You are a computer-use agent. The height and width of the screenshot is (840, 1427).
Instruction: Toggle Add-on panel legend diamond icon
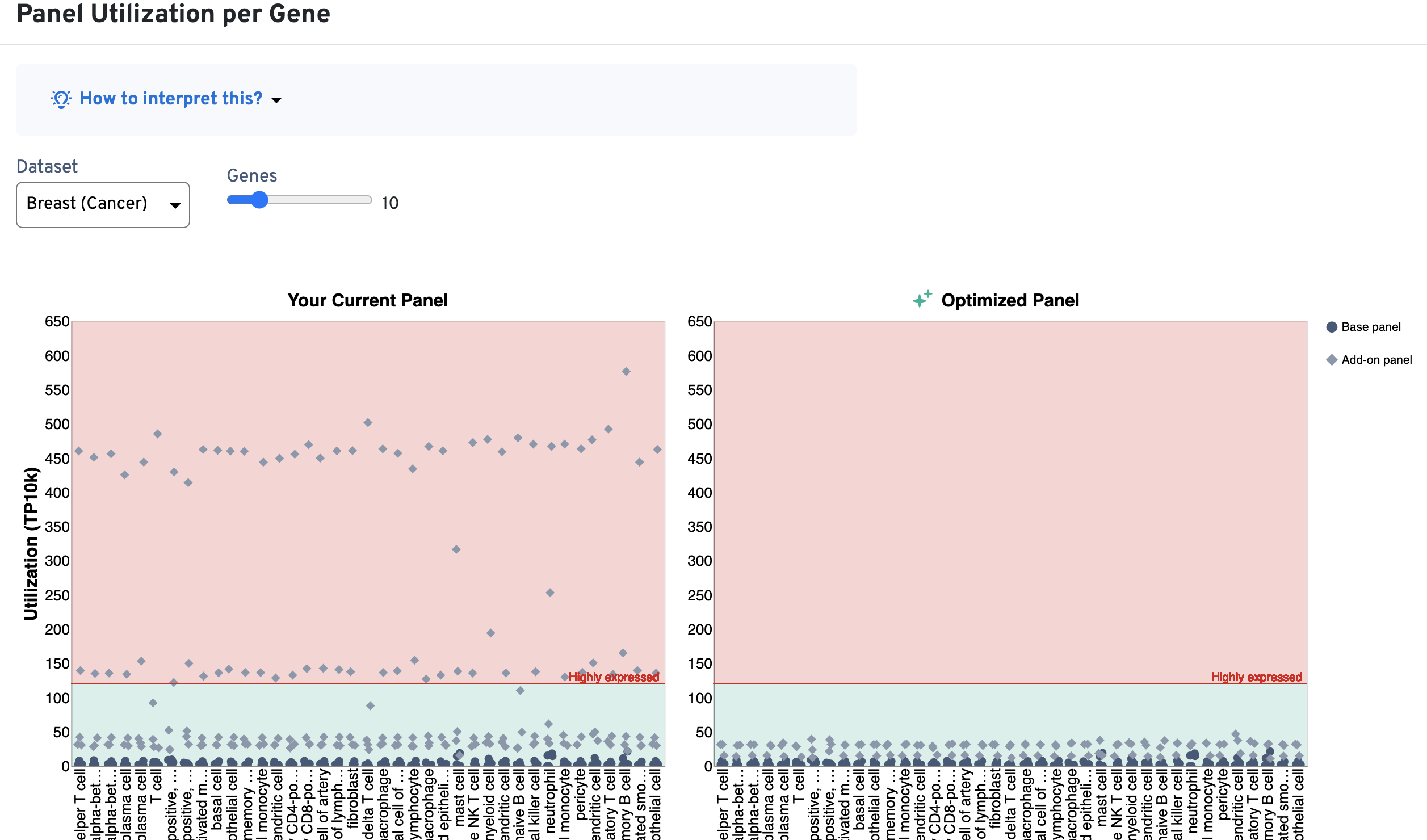[1331, 360]
